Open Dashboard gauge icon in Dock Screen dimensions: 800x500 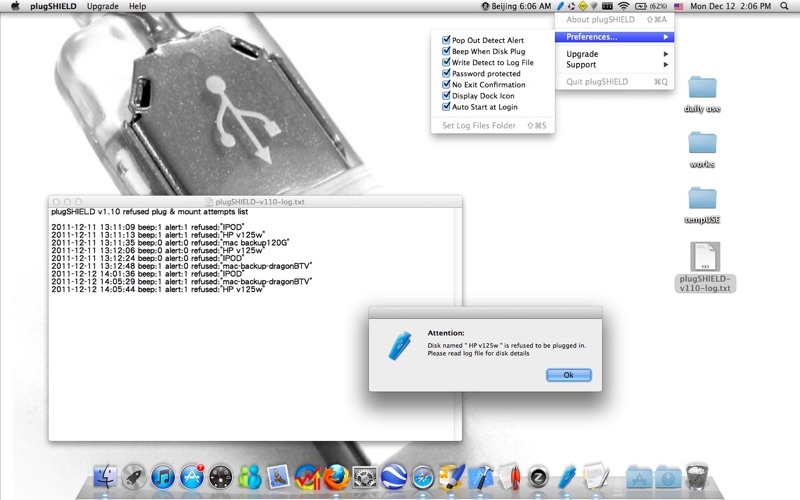221,478
